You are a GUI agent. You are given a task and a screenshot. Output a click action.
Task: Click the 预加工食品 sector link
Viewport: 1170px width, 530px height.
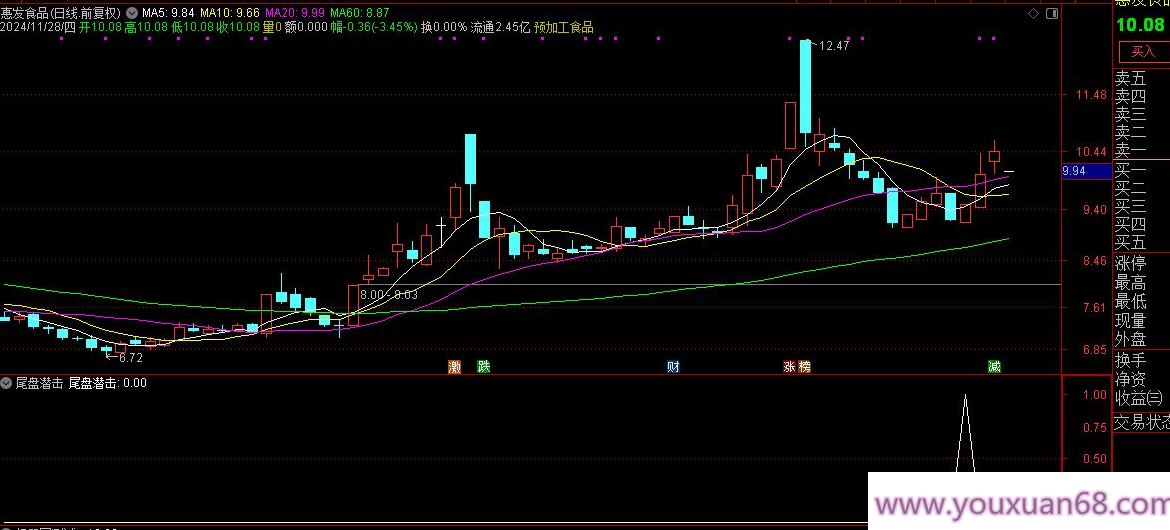(563, 27)
